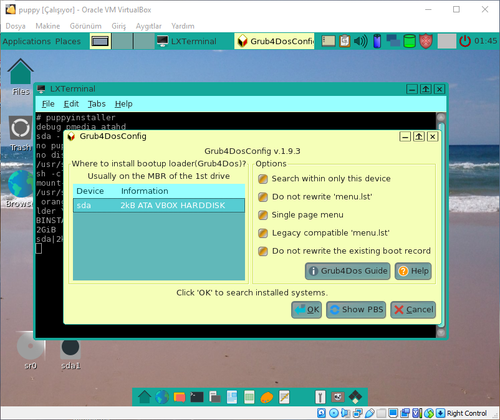500x420 pixels.
Task: Shade the Grub4DosConfig window with up-arrow button
Action: click(x=419, y=136)
